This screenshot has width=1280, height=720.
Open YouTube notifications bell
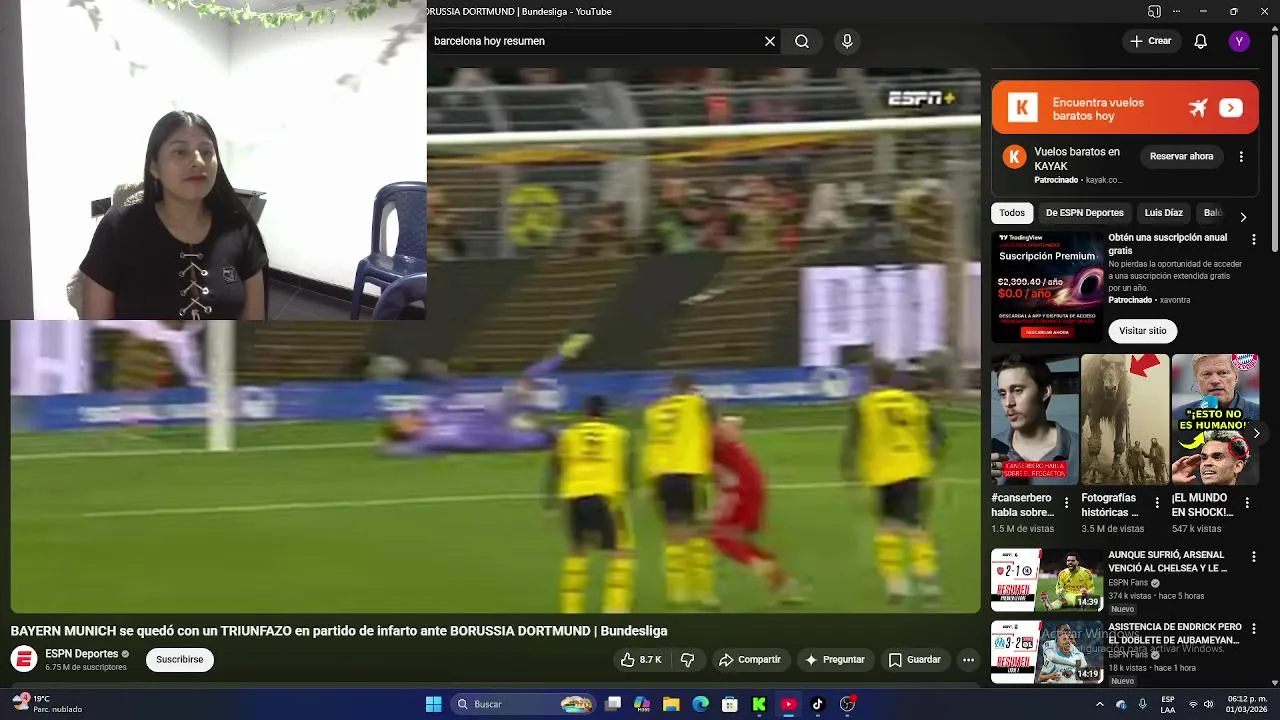coord(1200,41)
